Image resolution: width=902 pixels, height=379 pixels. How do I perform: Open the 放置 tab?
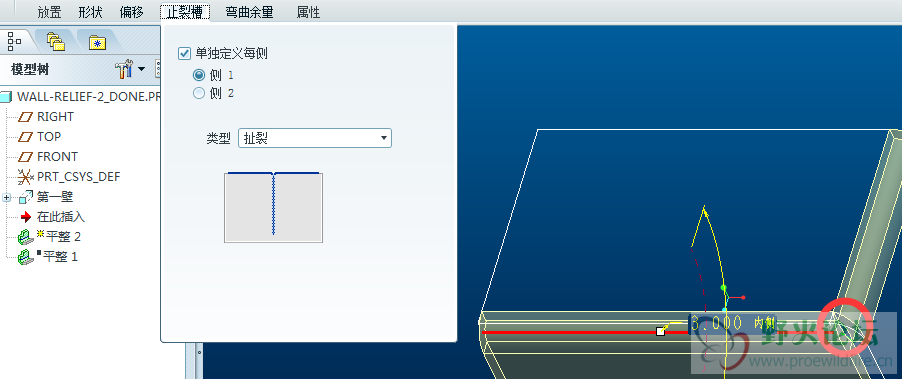(x=49, y=12)
